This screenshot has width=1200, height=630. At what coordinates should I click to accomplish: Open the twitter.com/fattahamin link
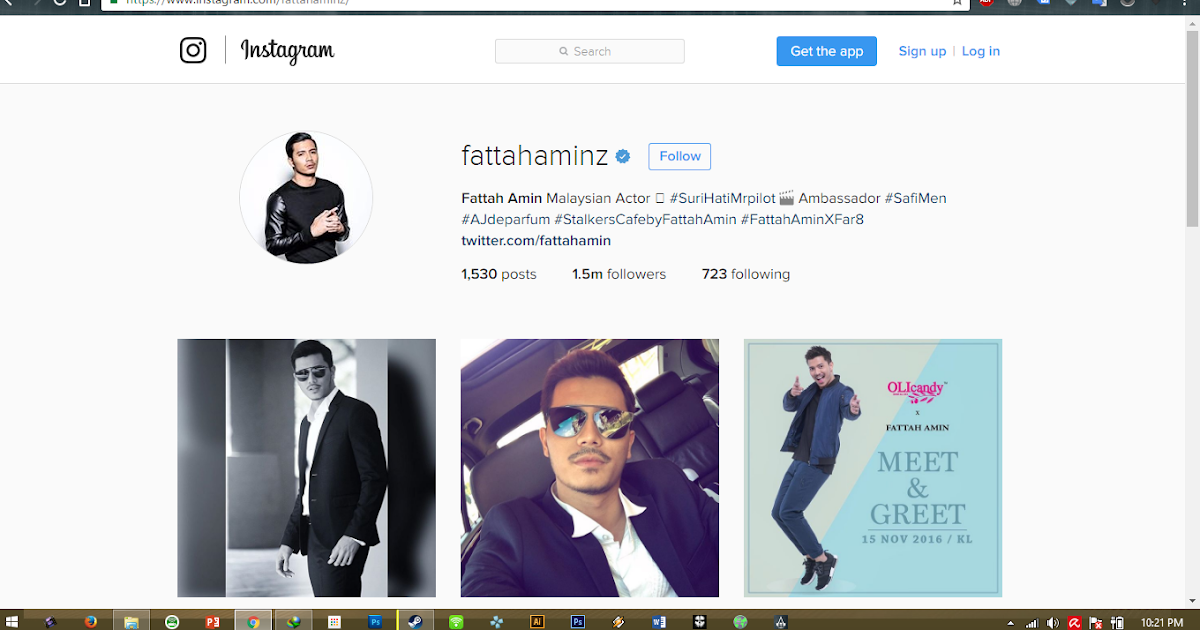pos(536,240)
